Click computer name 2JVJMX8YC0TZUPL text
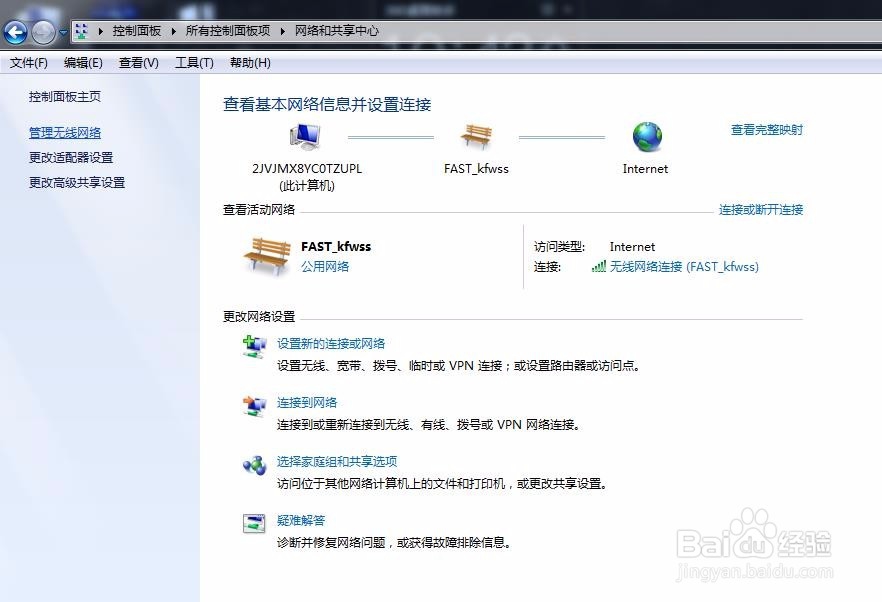The height and width of the screenshot is (602, 882). 307,169
